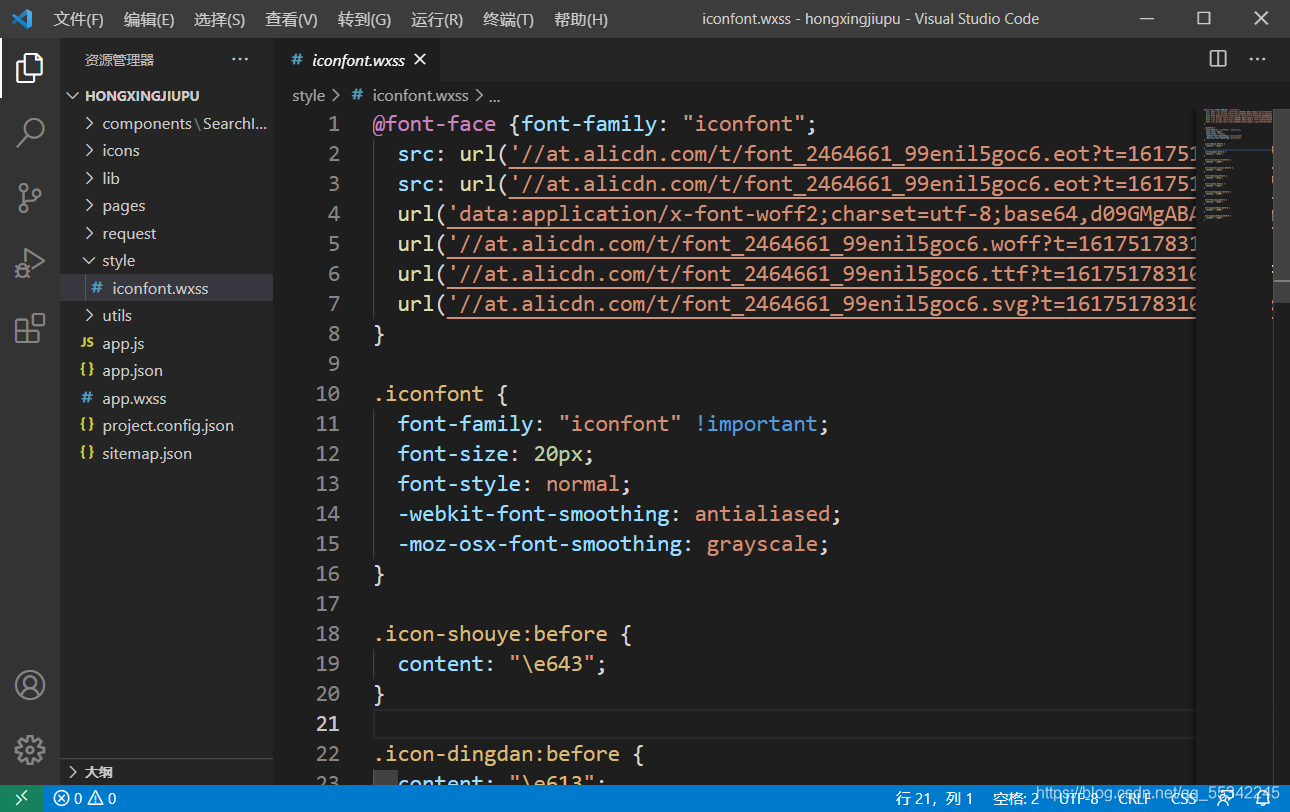
Task: Expand the 大纲 outline section
Action: point(166,772)
